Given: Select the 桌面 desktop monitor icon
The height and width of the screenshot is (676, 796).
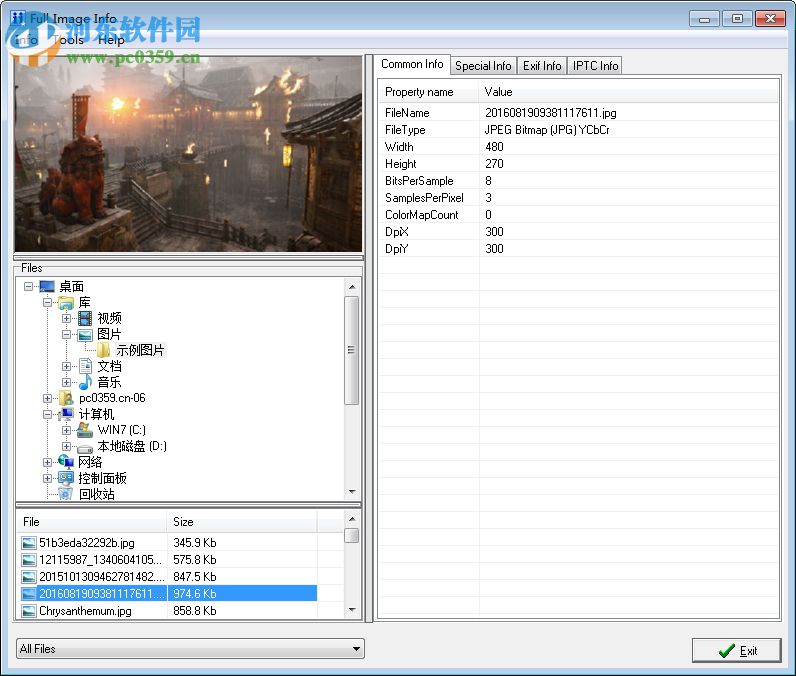Looking at the screenshot, I should (47, 287).
